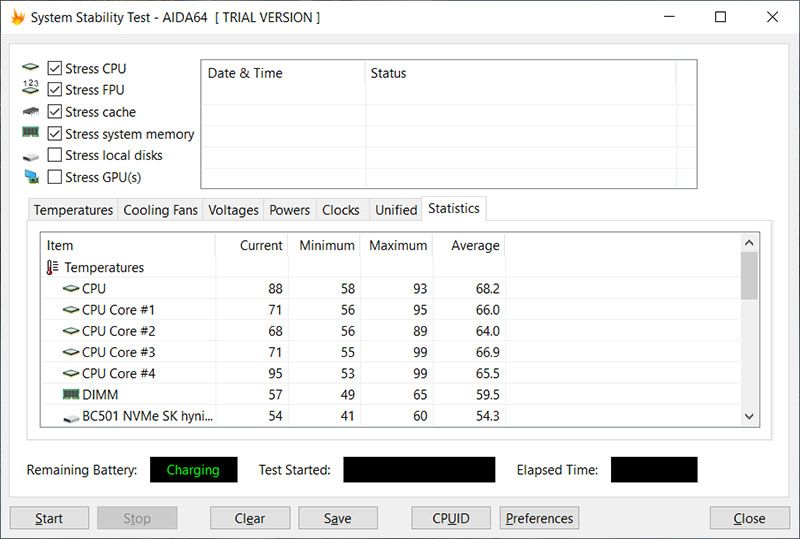Switch to the Temperatures tab
This screenshot has width=800, height=539.
click(x=73, y=210)
